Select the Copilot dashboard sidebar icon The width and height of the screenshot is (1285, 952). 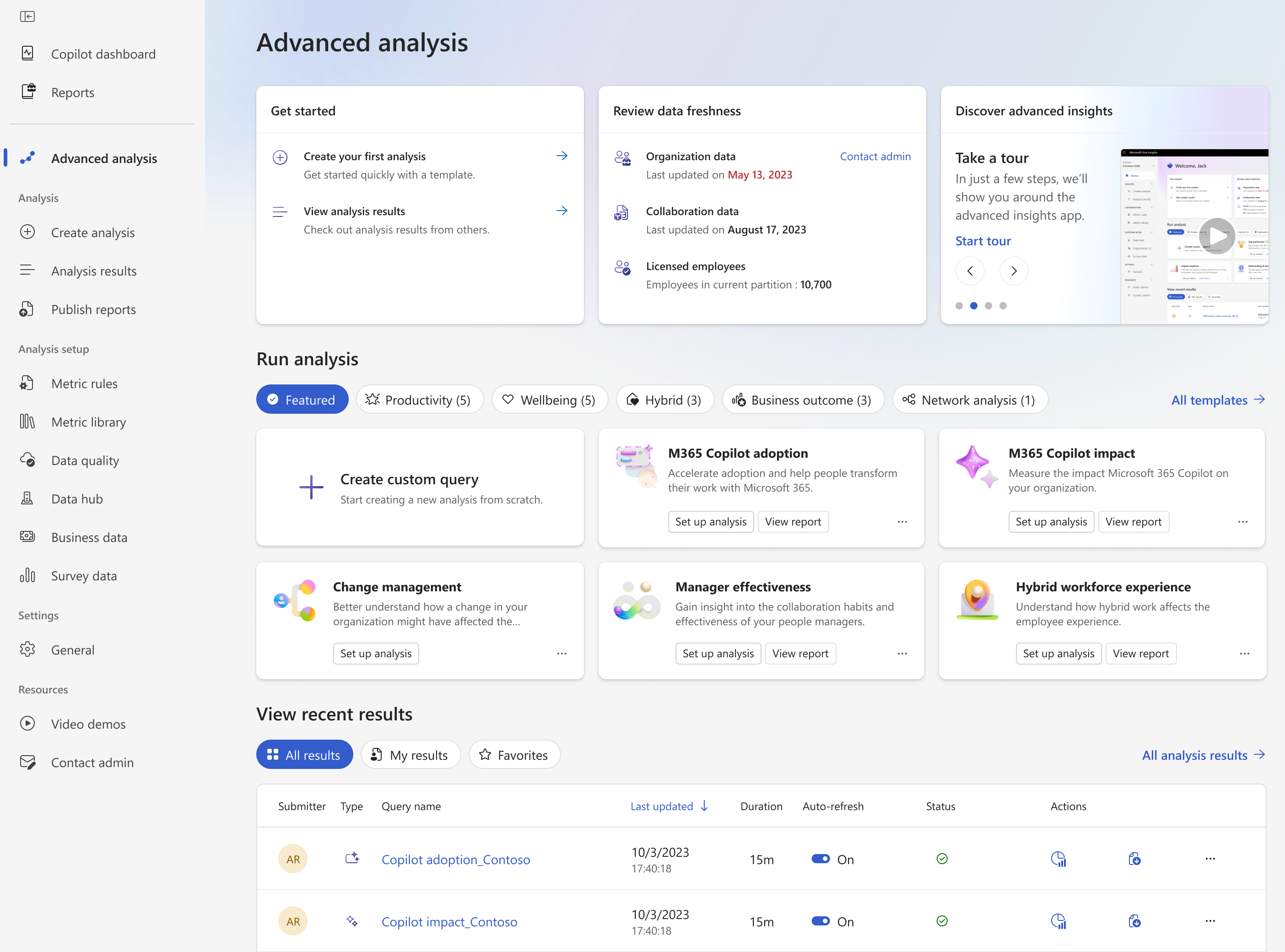(27, 53)
